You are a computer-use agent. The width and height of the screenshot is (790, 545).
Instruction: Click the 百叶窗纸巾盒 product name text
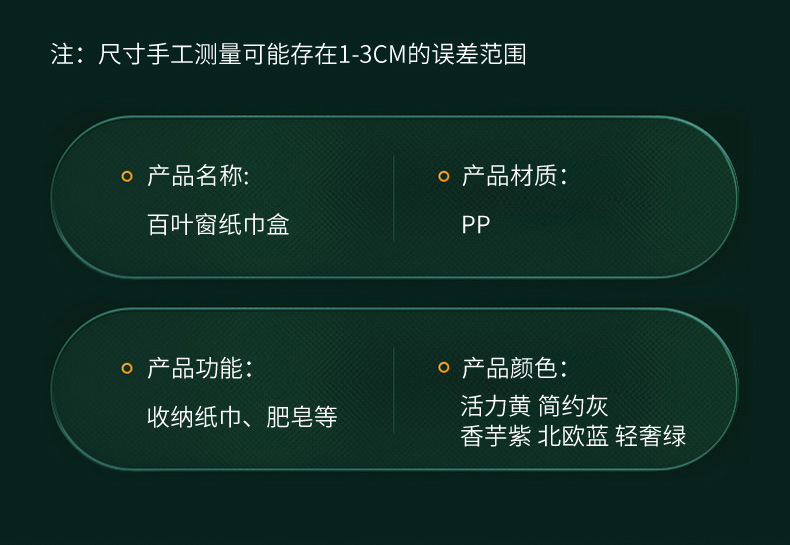[x=218, y=225]
